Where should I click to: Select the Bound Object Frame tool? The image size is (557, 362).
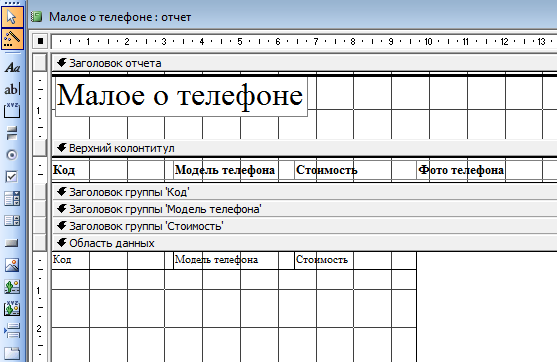(12, 309)
